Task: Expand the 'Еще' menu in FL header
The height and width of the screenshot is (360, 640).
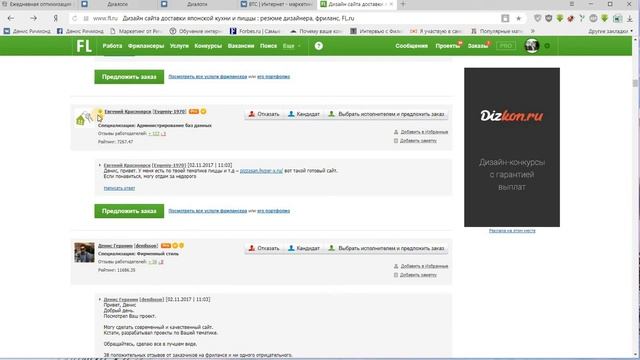Action: pyautogui.click(x=291, y=46)
